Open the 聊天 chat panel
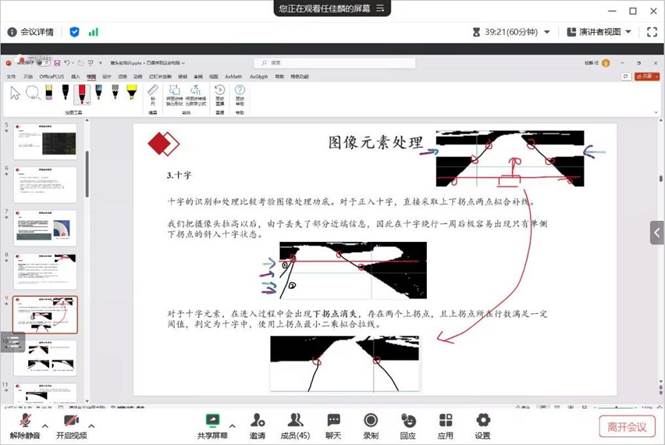Viewport: 665px width, 445px height. (333, 424)
